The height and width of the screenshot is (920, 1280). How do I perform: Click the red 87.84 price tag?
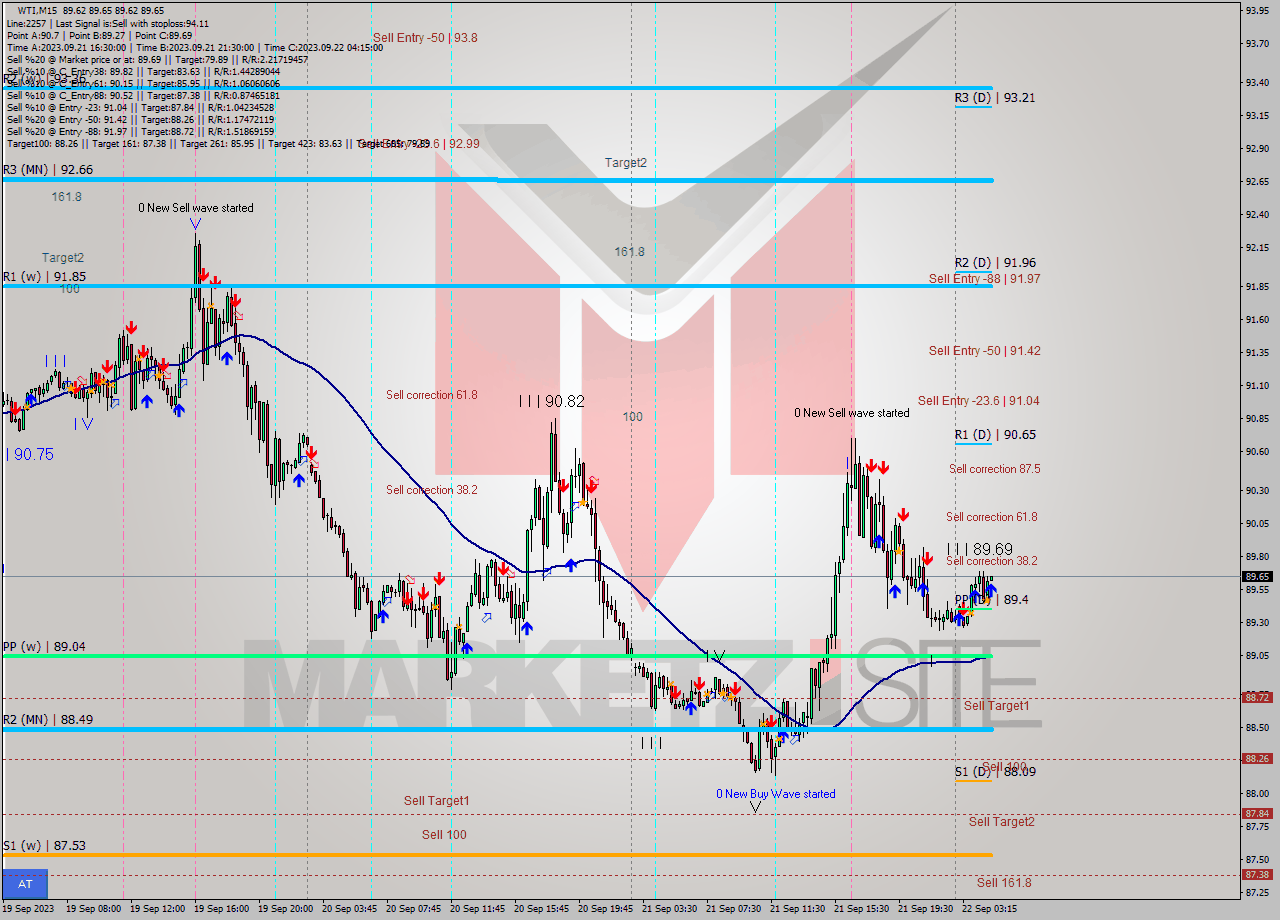[x=1257, y=814]
